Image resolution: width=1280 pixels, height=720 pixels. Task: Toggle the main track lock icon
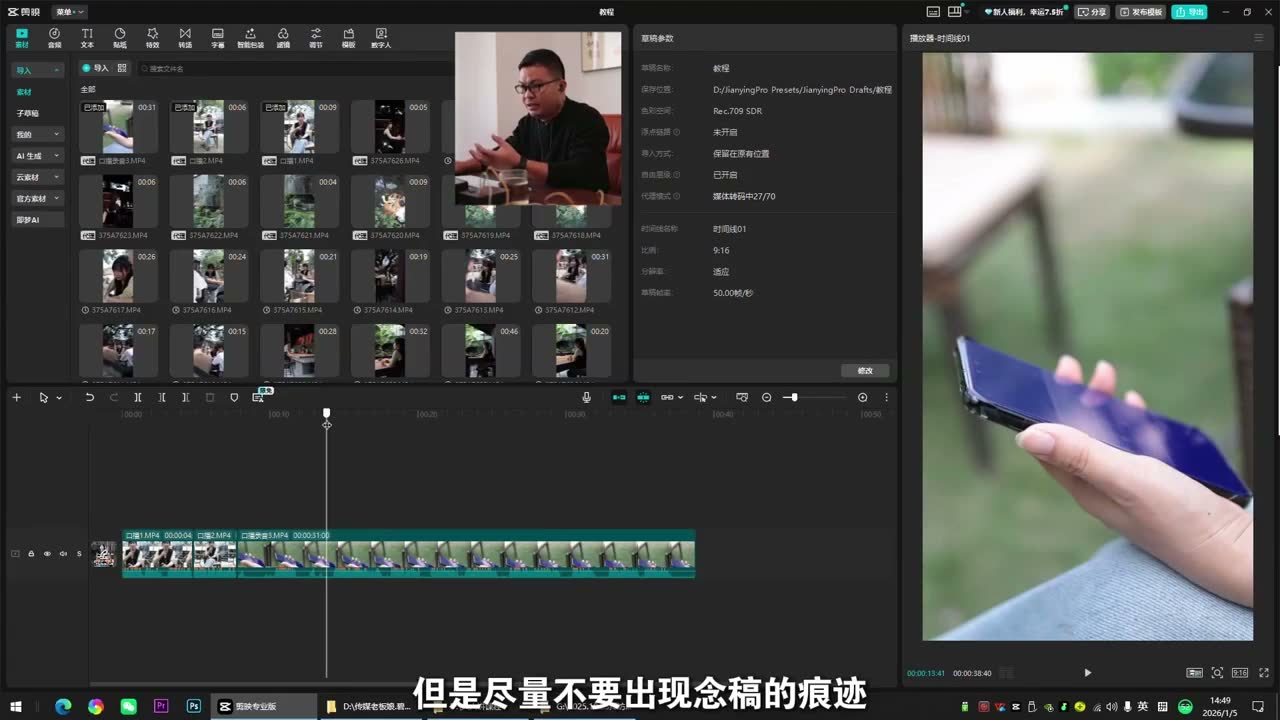point(31,553)
